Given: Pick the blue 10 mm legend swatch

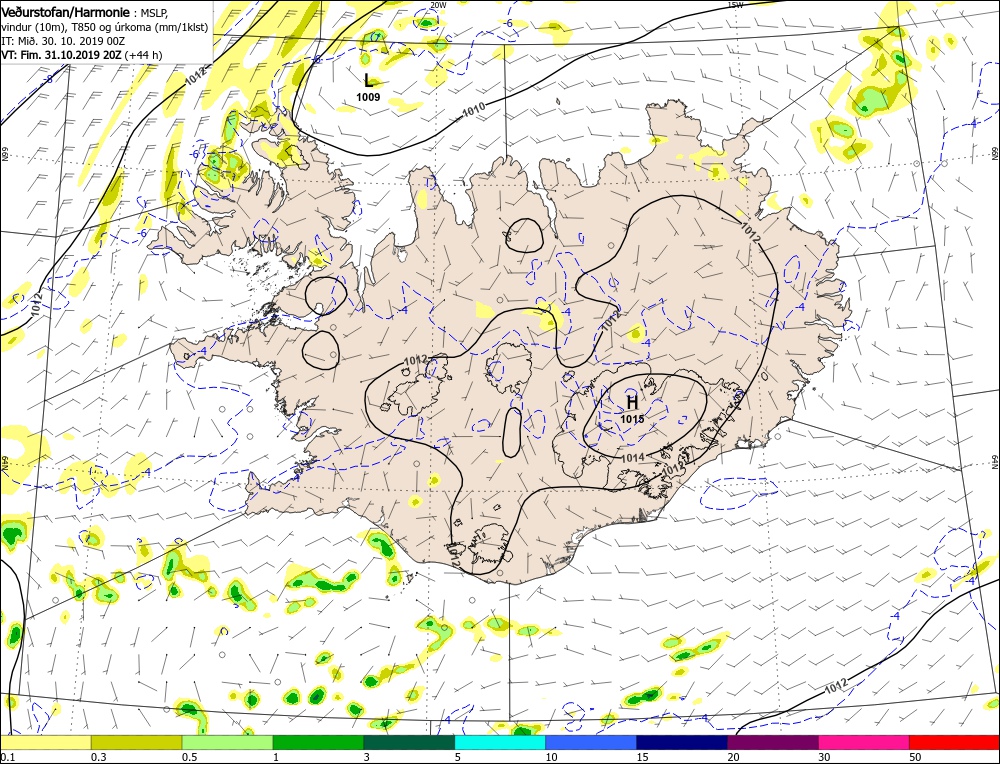Looking at the screenshot, I should point(591,742).
